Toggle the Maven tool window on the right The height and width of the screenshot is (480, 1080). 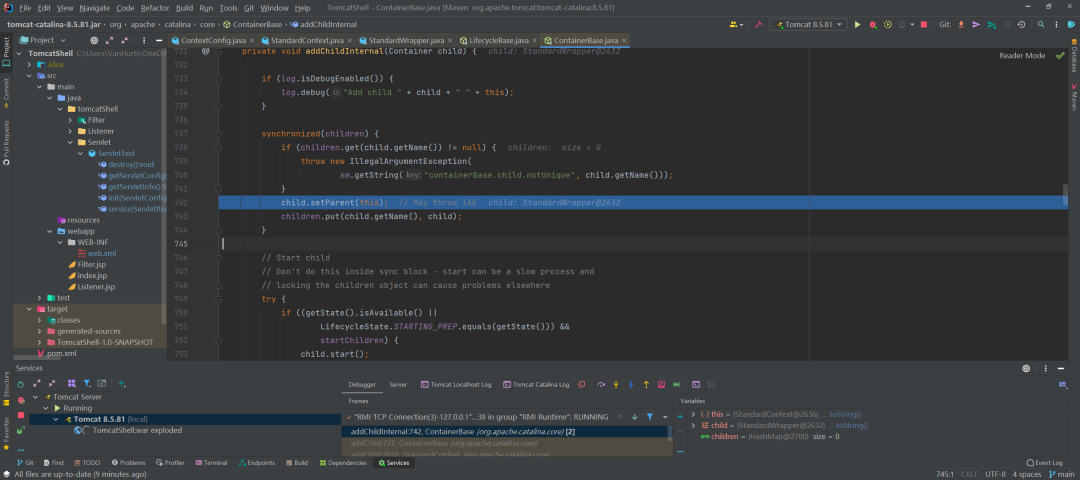click(x=1073, y=97)
